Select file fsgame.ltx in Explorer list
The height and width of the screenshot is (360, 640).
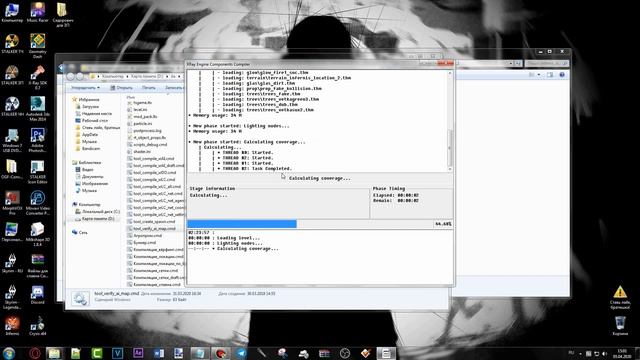click(139, 103)
